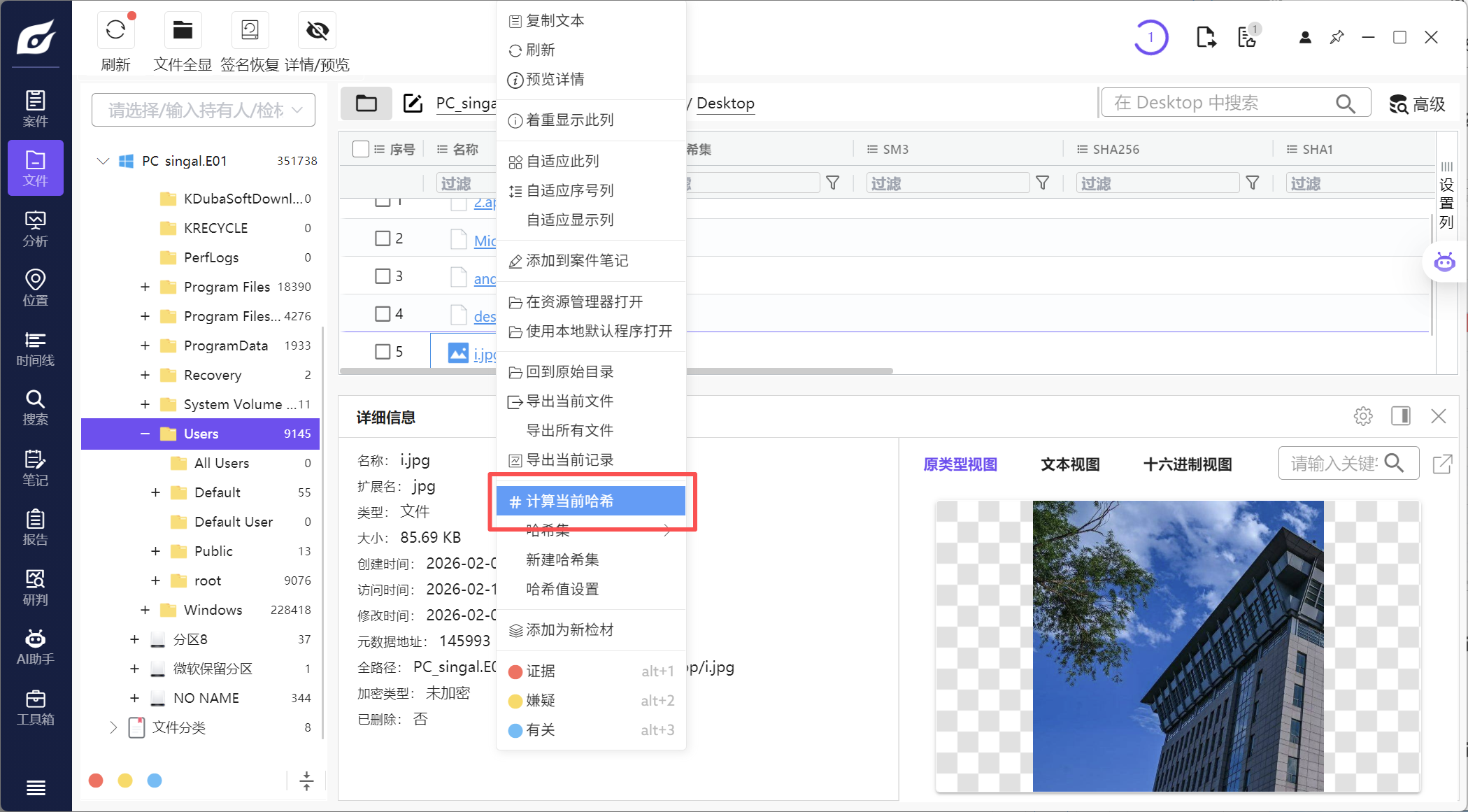1468x812 pixels.
Task: Toggle the 详情/预览 eye icon
Action: click(317, 30)
